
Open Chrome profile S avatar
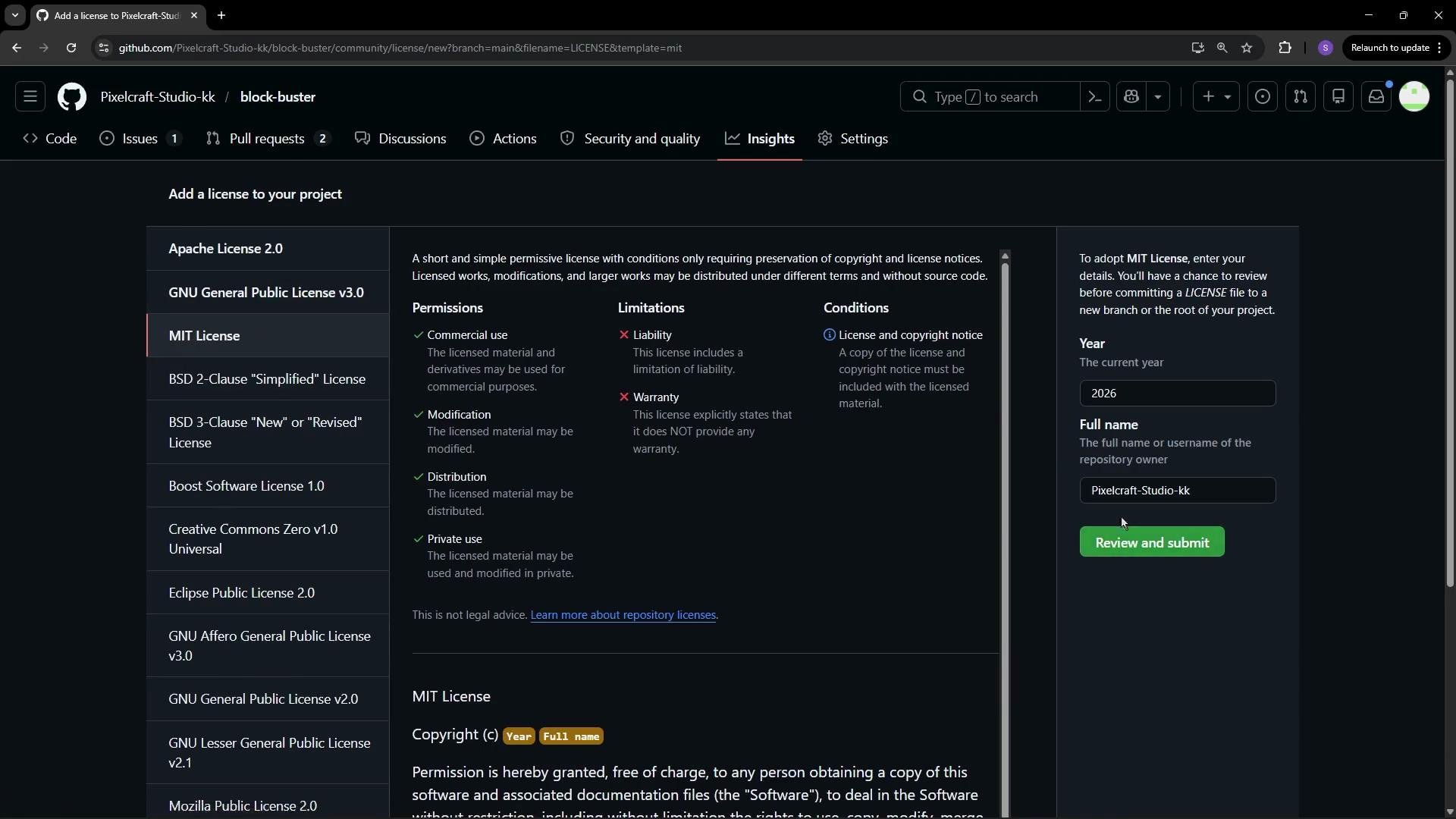point(1326,48)
